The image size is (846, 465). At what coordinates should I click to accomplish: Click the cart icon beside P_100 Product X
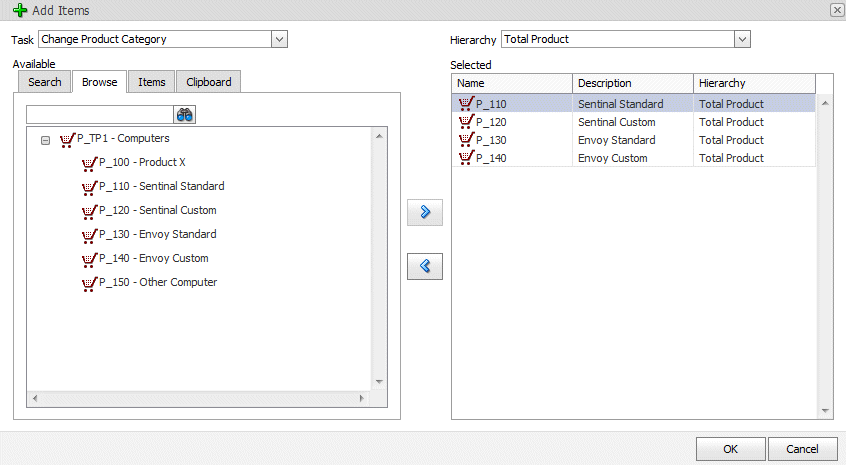pyautogui.click(x=89, y=162)
